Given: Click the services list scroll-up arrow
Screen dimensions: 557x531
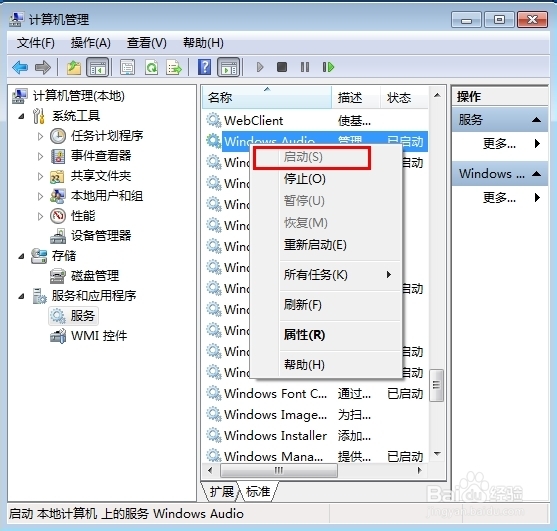Looking at the screenshot, I should 437,95.
